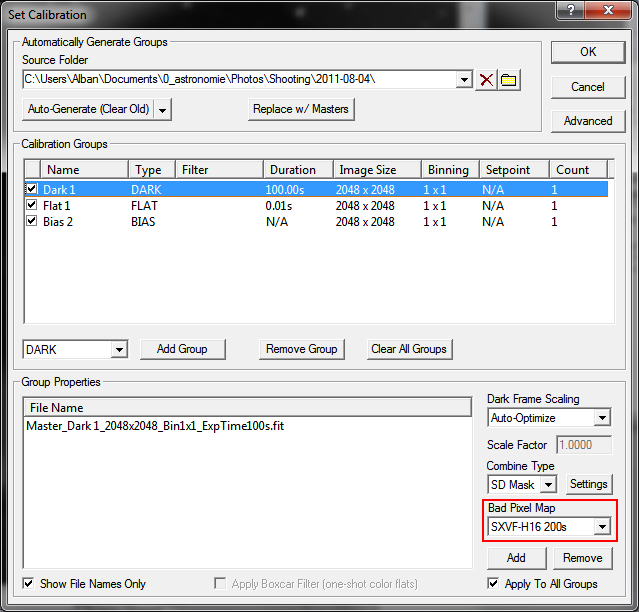Open the DARK group type dropdown
The width and height of the screenshot is (639, 612).
119,350
